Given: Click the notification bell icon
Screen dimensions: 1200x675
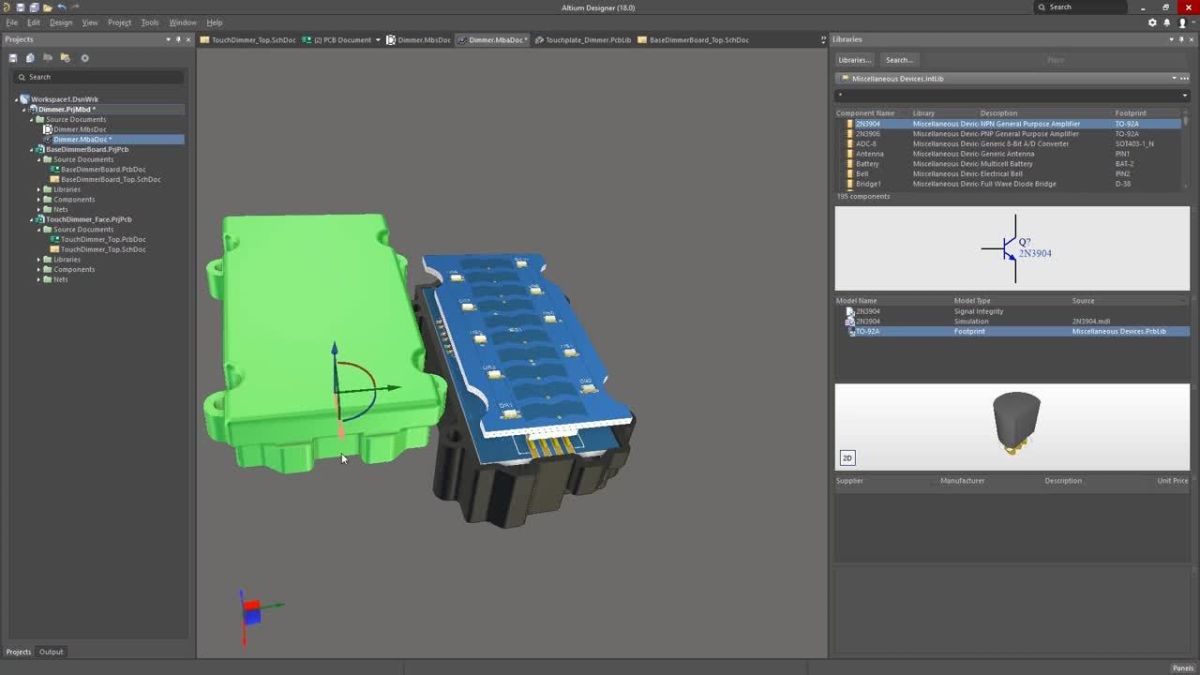Looking at the screenshot, I should click(x=1167, y=23).
